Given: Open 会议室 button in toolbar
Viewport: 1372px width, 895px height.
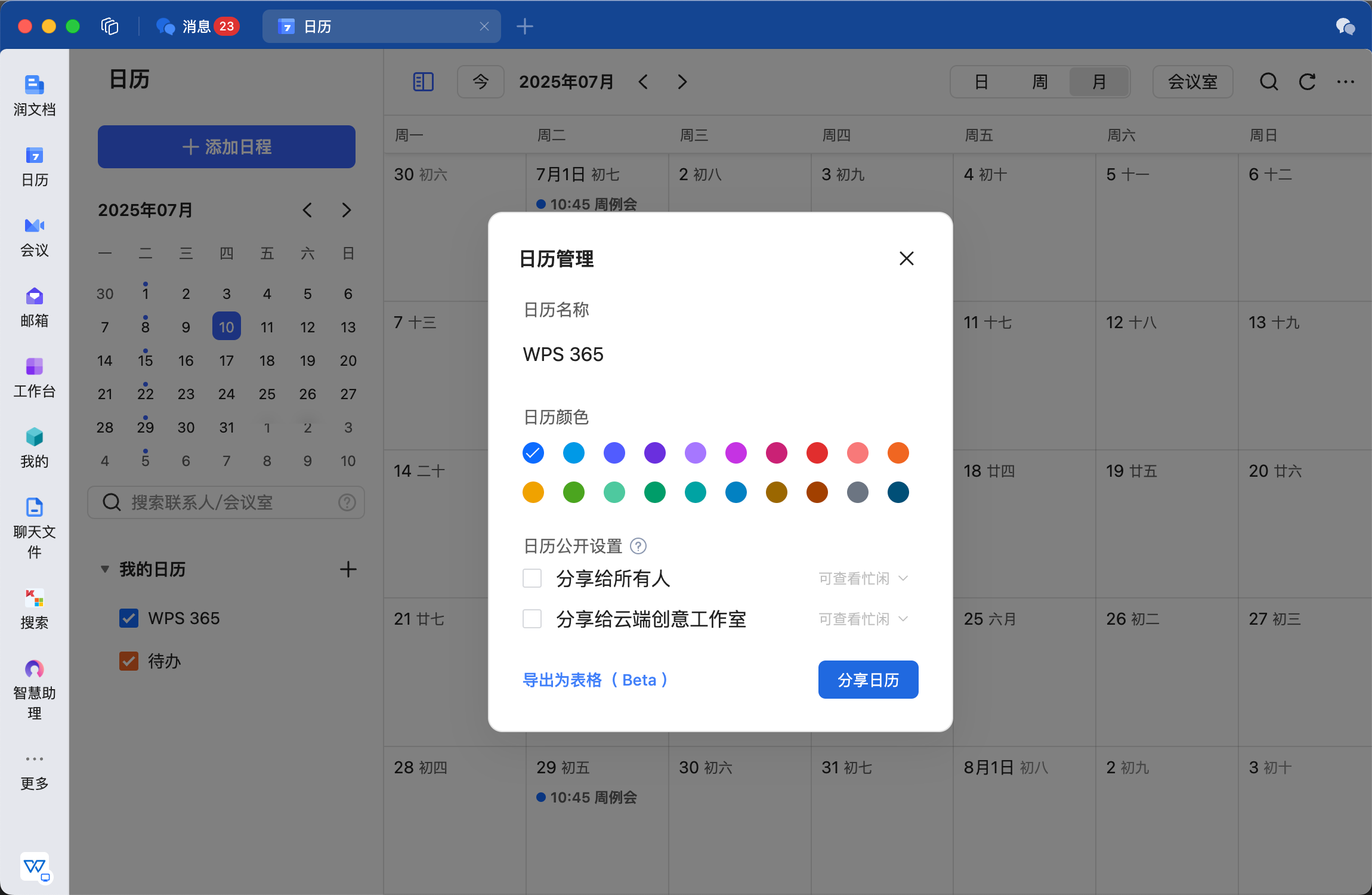Looking at the screenshot, I should point(1192,82).
